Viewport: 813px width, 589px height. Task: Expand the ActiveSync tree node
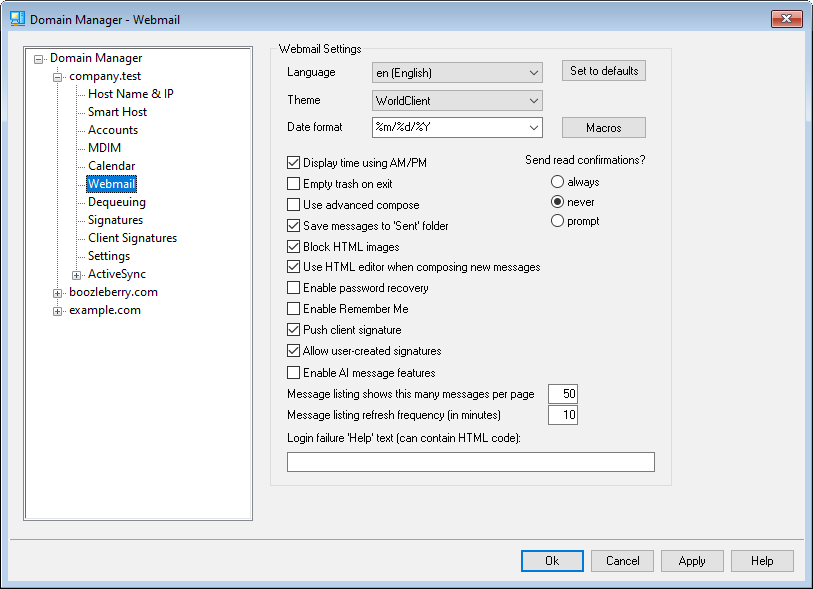77,274
